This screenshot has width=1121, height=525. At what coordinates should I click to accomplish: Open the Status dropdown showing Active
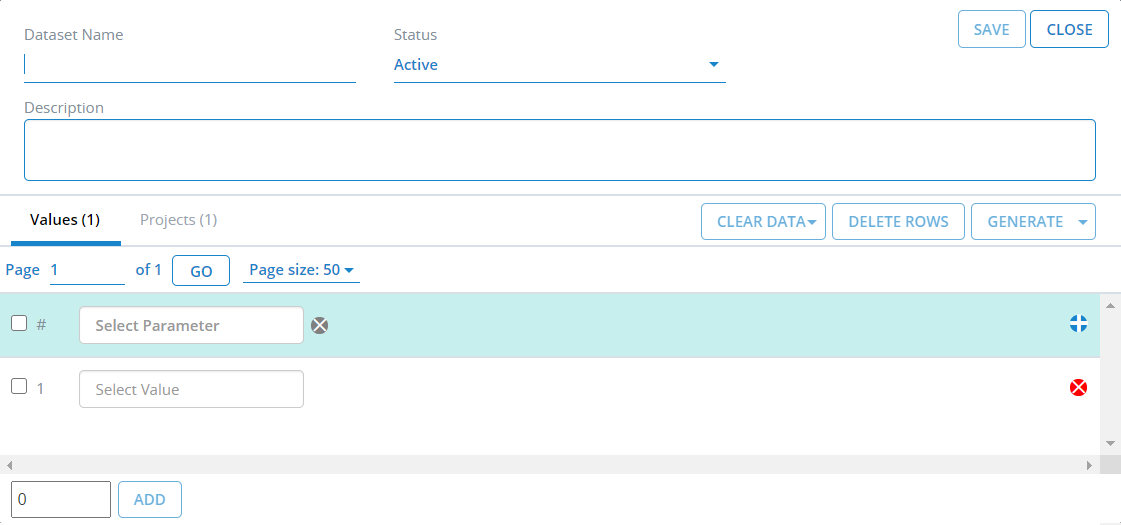(x=559, y=65)
